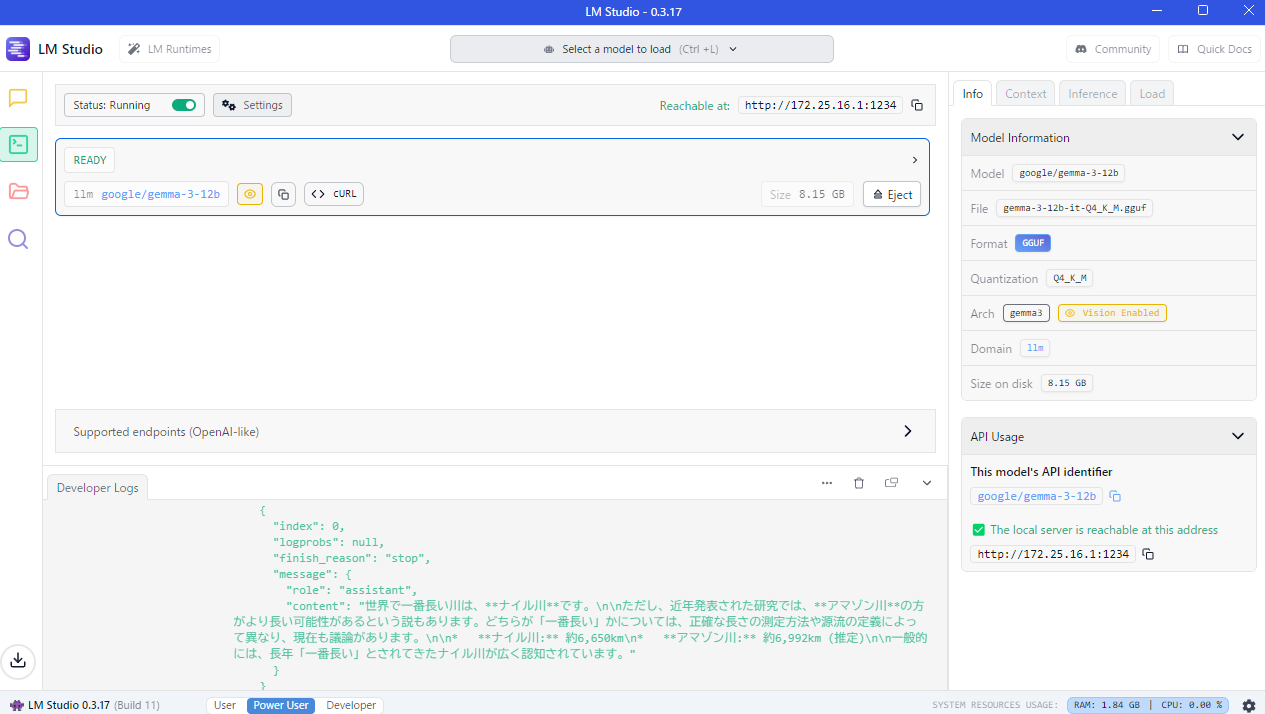Open the Chat view from the sidebar

[x=18, y=98]
